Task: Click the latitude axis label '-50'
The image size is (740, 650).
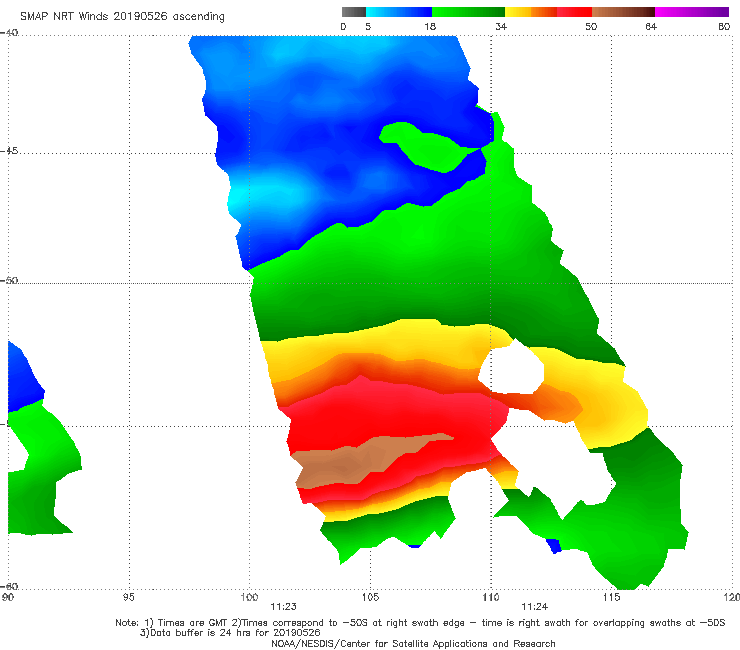Action: pyautogui.click(x=9, y=280)
